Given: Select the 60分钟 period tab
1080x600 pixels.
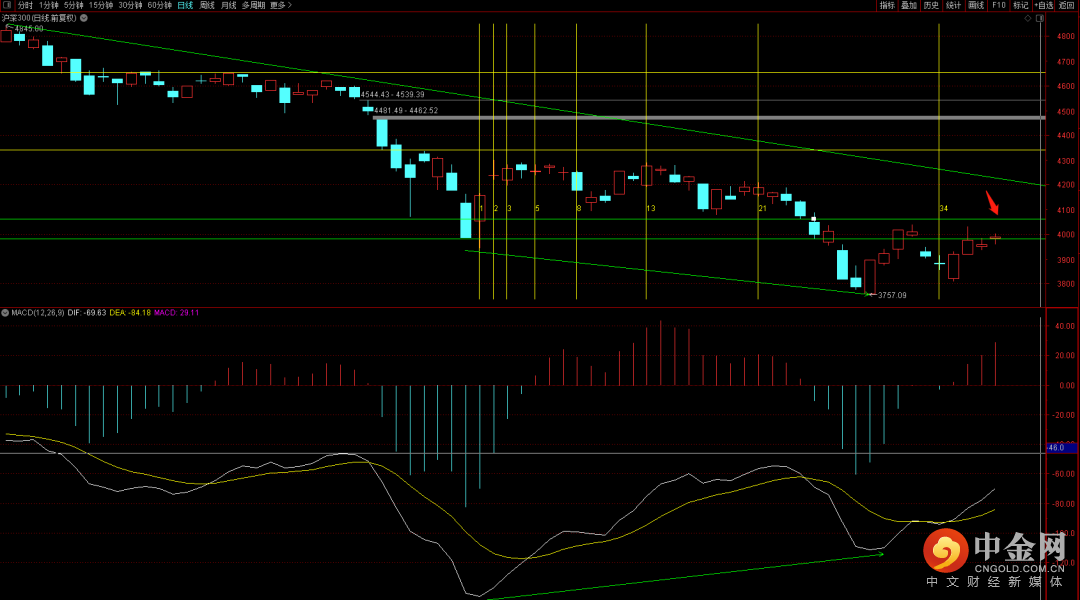Looking at the screenshot, I should point(160,5).
